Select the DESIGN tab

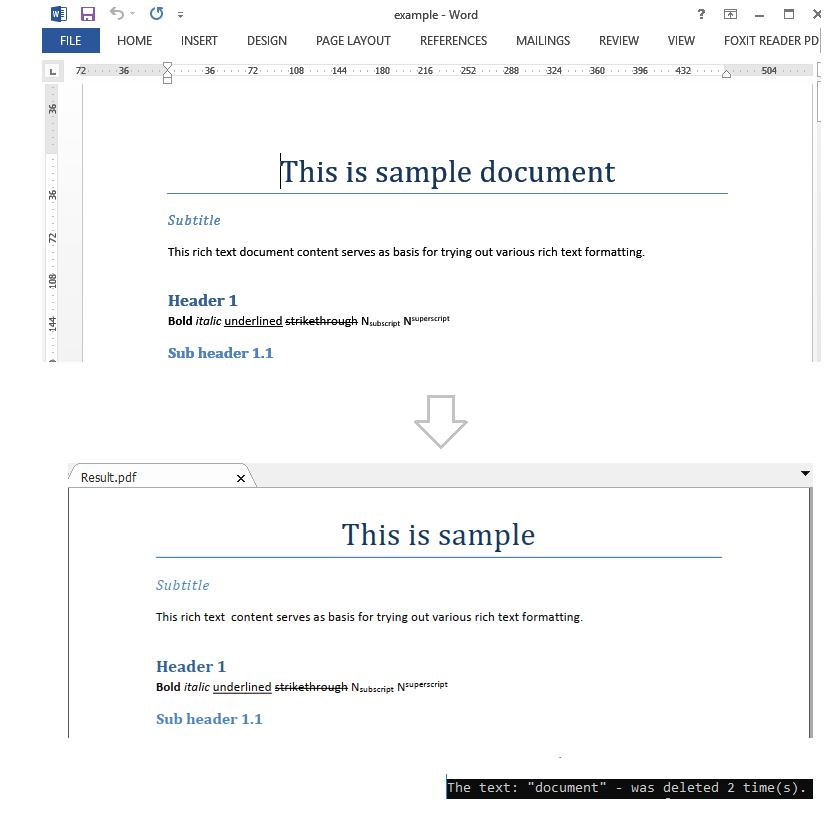[266, 40]
